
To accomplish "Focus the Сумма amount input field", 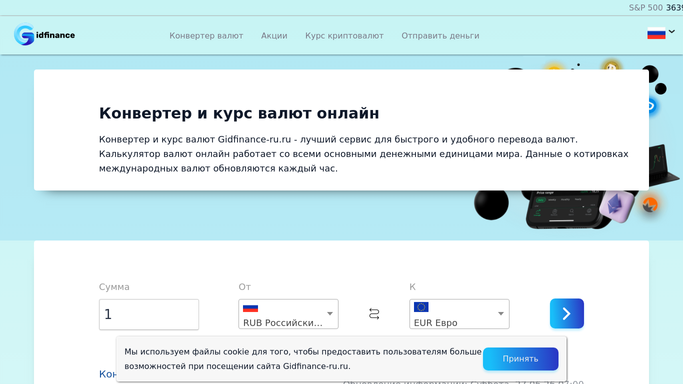I will click(x=149, y=314).
